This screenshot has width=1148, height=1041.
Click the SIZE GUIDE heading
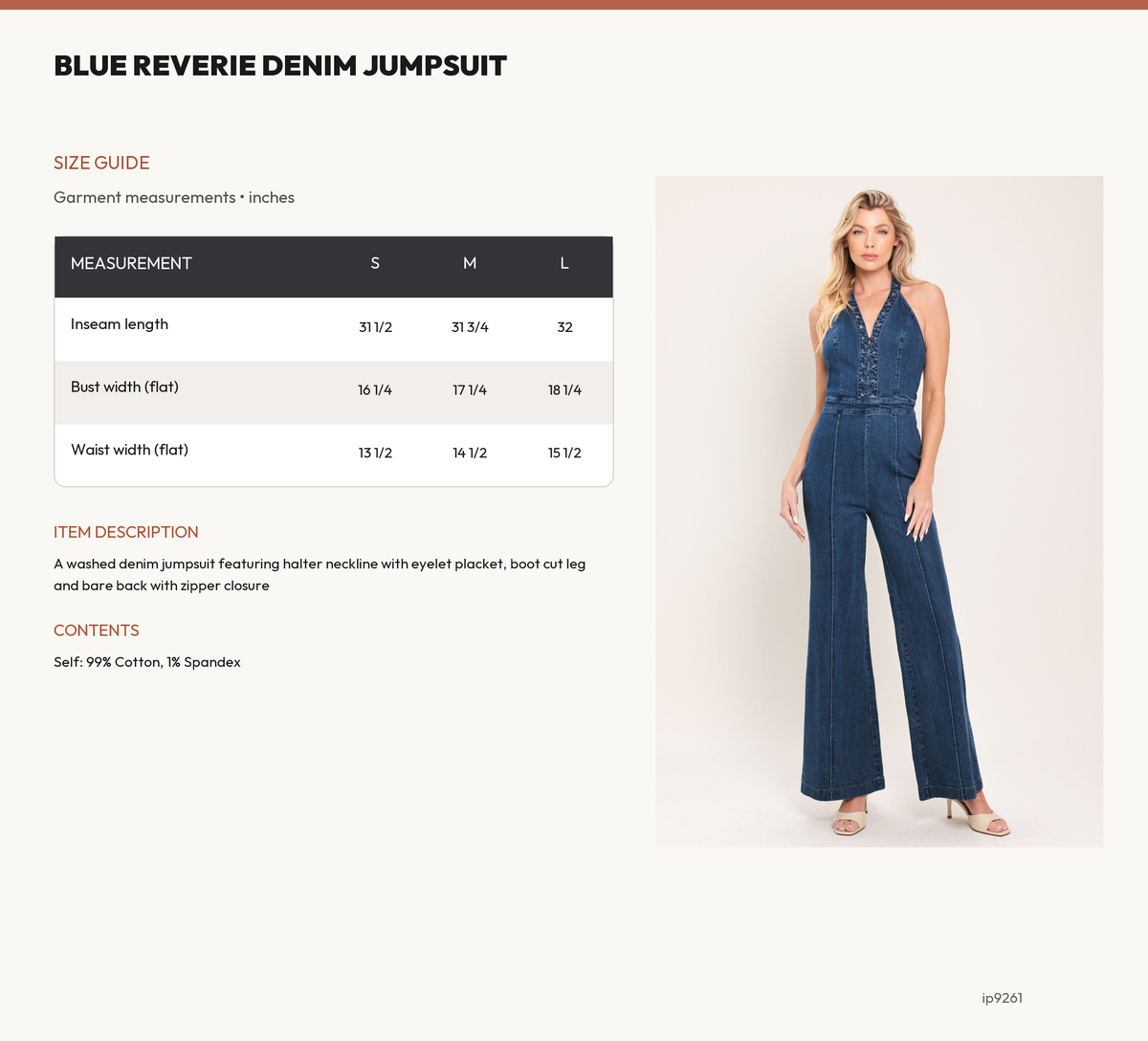click(101, 163)
